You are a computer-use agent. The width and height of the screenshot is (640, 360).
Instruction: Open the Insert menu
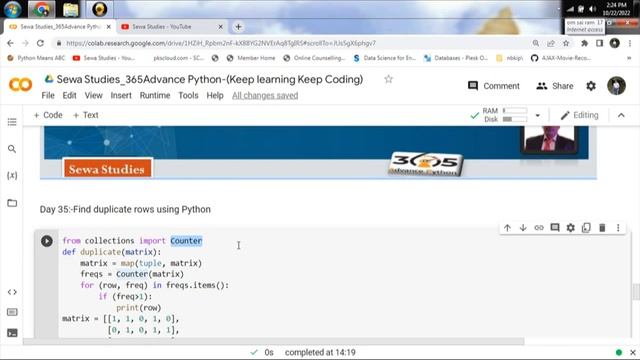point(121,96)
